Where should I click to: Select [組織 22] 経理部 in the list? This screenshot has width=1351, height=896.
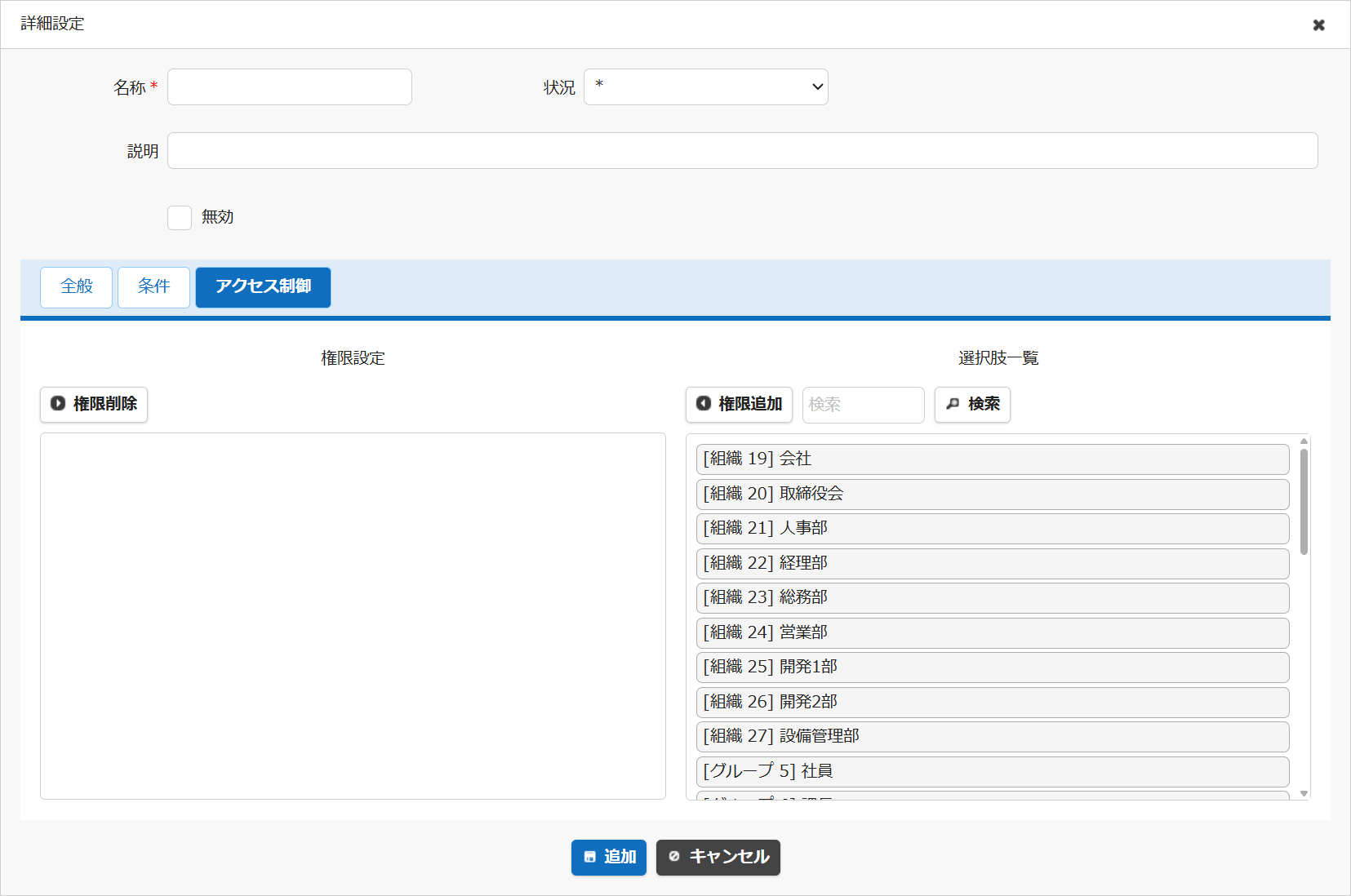[993, 564]
